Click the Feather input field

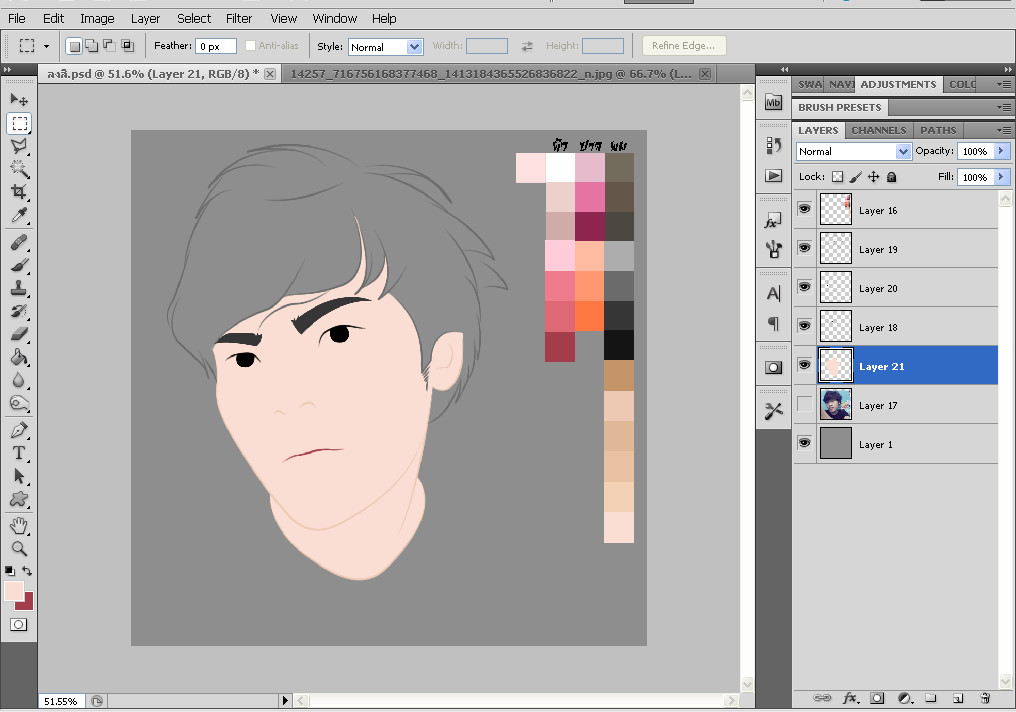tap(215, 47)
